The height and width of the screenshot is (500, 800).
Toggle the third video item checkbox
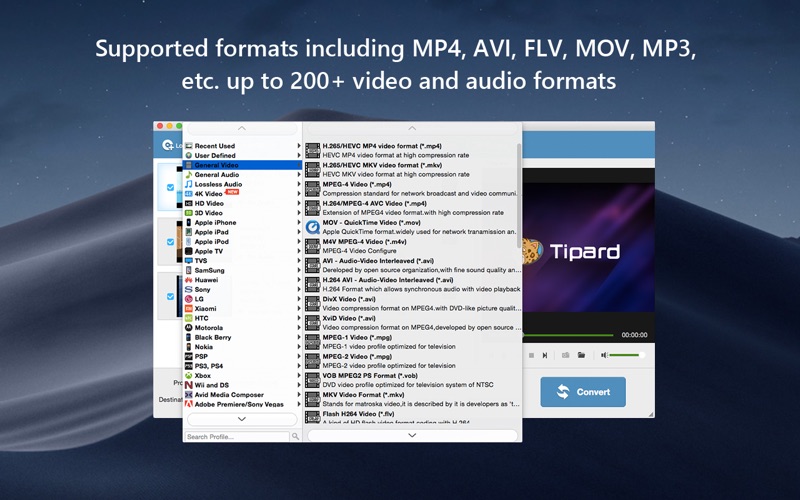pos(170,296)
